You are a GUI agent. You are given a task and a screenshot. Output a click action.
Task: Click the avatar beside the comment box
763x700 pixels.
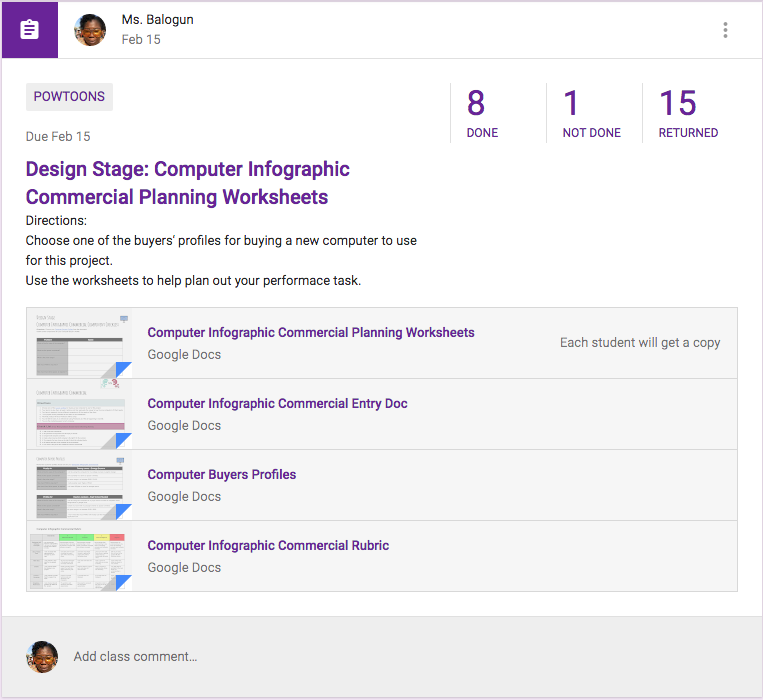[42, 657]
